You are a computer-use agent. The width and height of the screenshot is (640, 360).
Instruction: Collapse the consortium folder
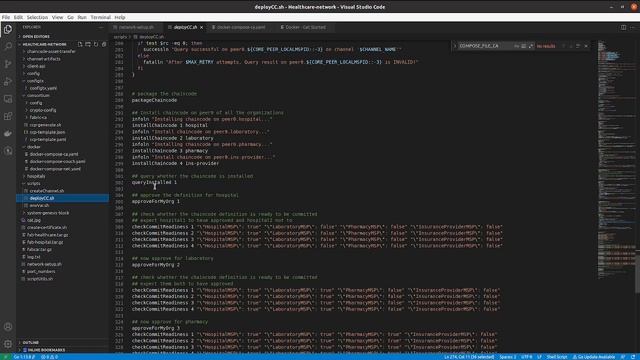38,96
